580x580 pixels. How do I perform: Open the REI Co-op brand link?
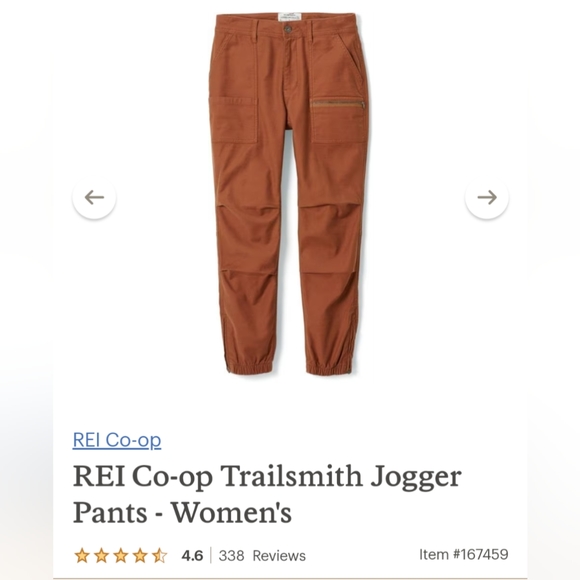click(117, 440)
